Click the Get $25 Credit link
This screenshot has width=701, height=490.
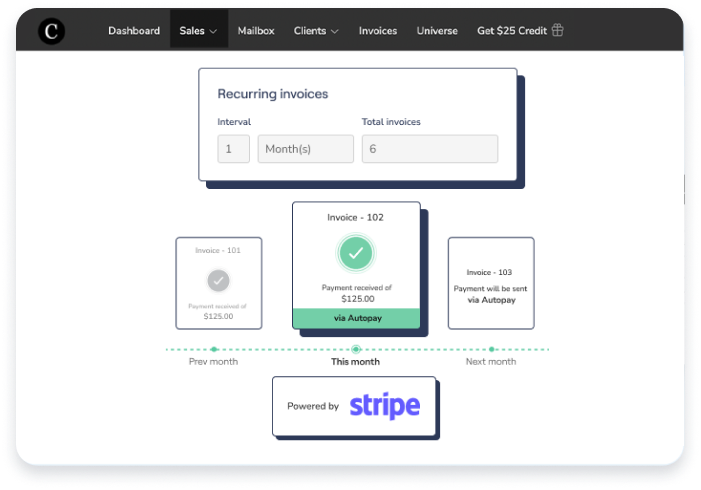[x=512, y=31]
